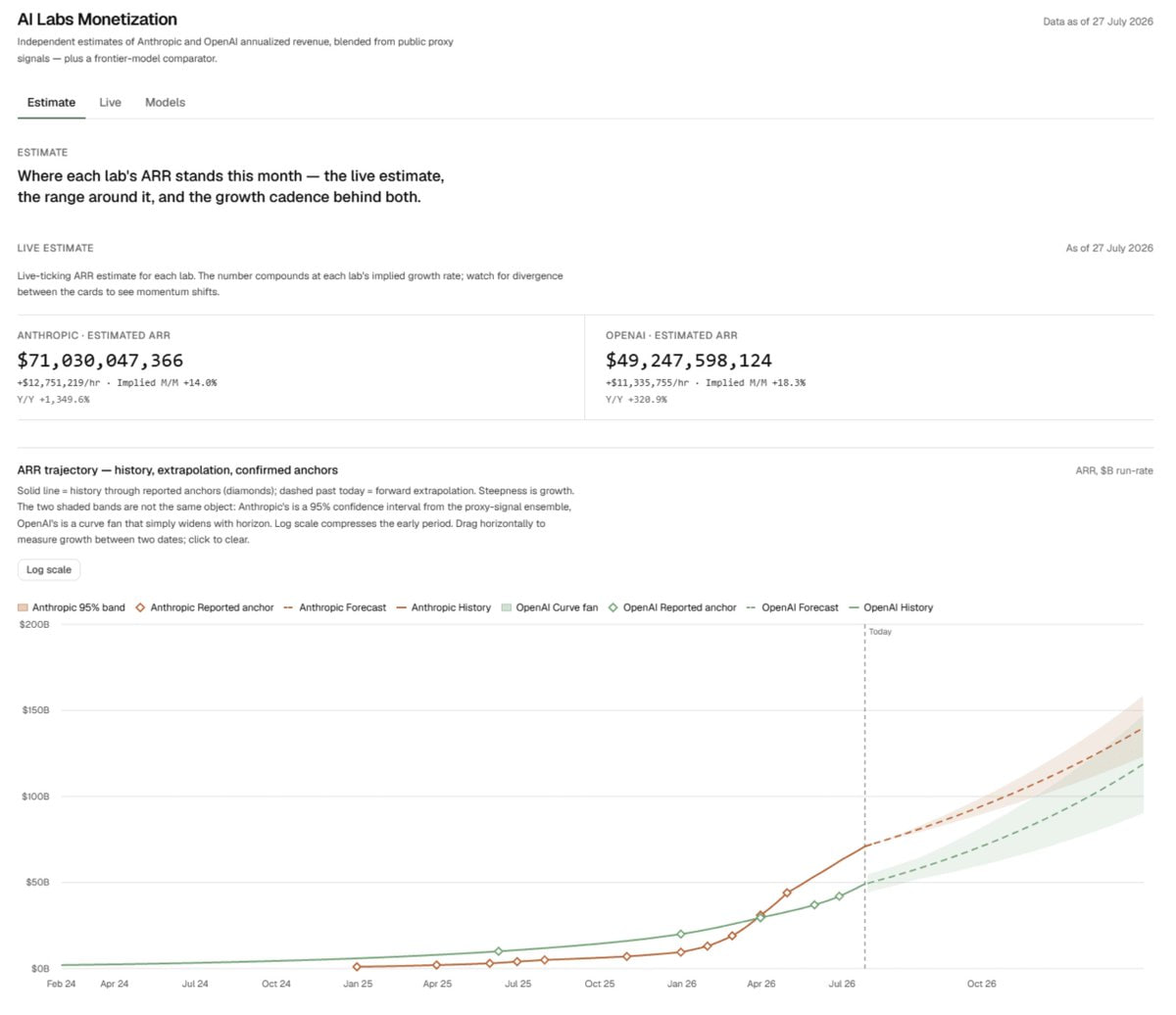This screenshot has height=1015, width=1176.
Task: Click the Anthropic estimated ARR value $71,030,047,366
Action: [x=100, y=361]
